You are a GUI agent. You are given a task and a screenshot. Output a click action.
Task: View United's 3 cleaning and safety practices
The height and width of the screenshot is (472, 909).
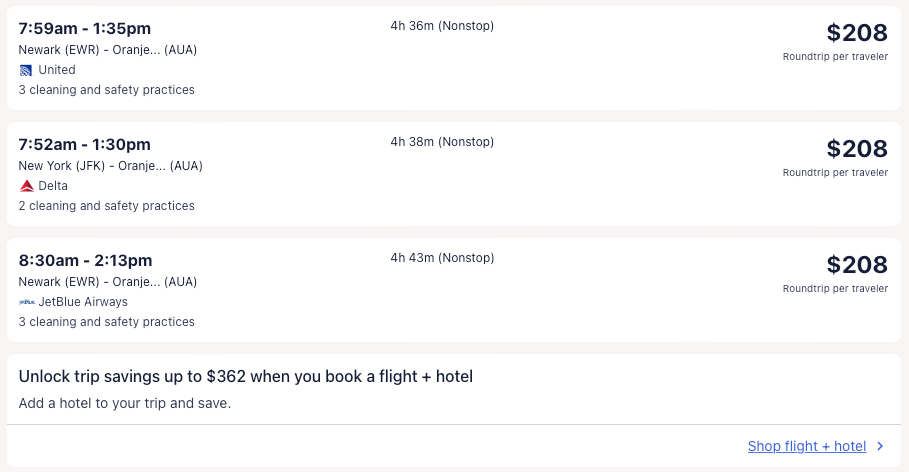[106, 90]
